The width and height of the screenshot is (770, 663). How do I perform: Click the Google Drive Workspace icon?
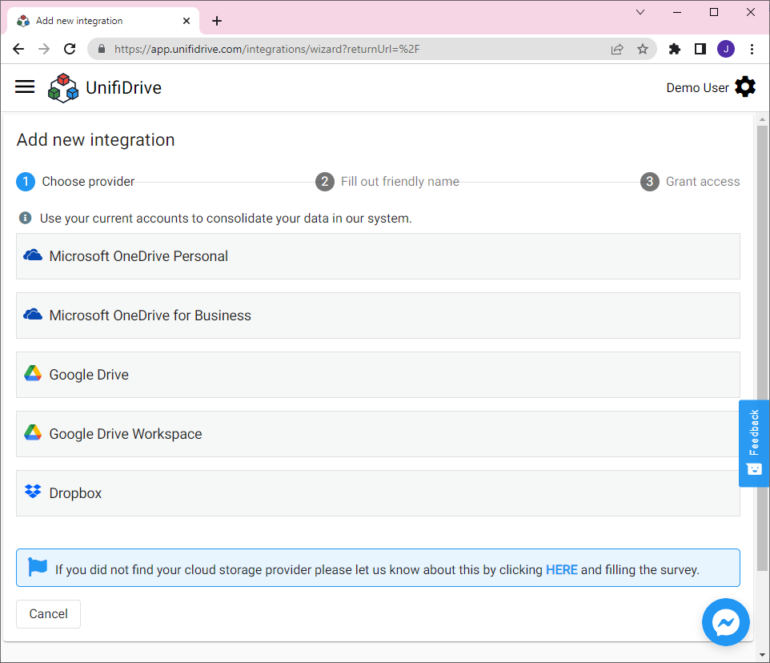point(33,432)
